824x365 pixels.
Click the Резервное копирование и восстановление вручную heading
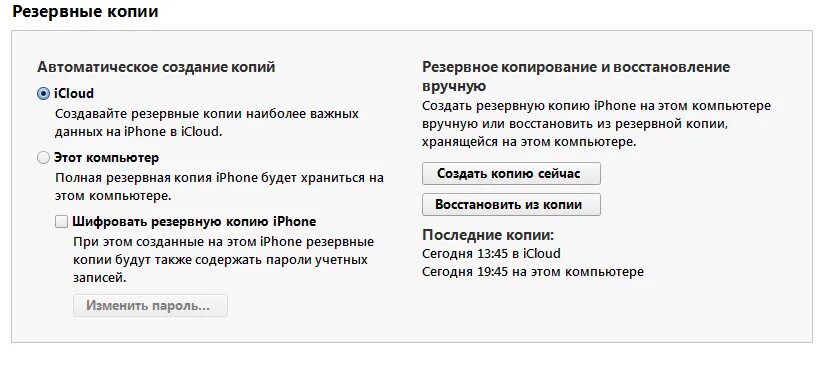(576, 76)
